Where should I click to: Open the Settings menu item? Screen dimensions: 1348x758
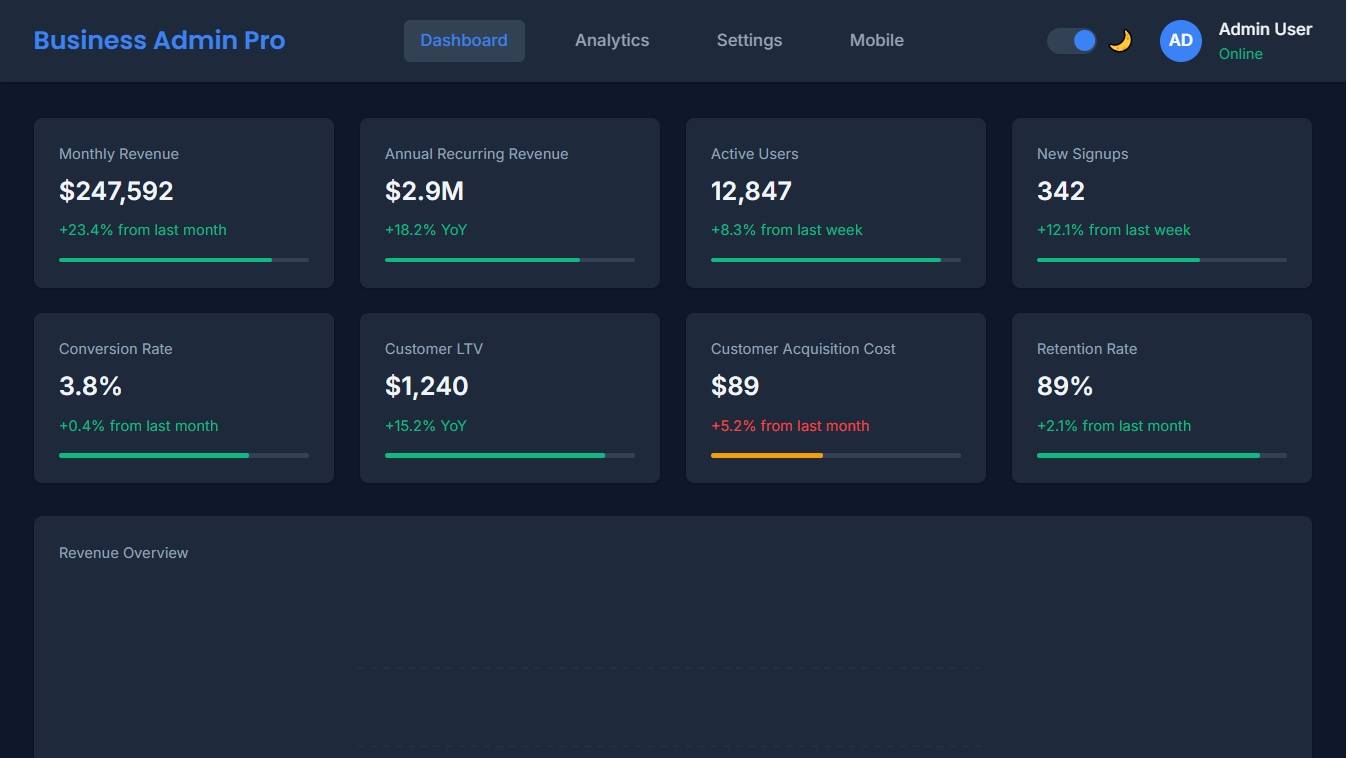[x=749, y=40]
